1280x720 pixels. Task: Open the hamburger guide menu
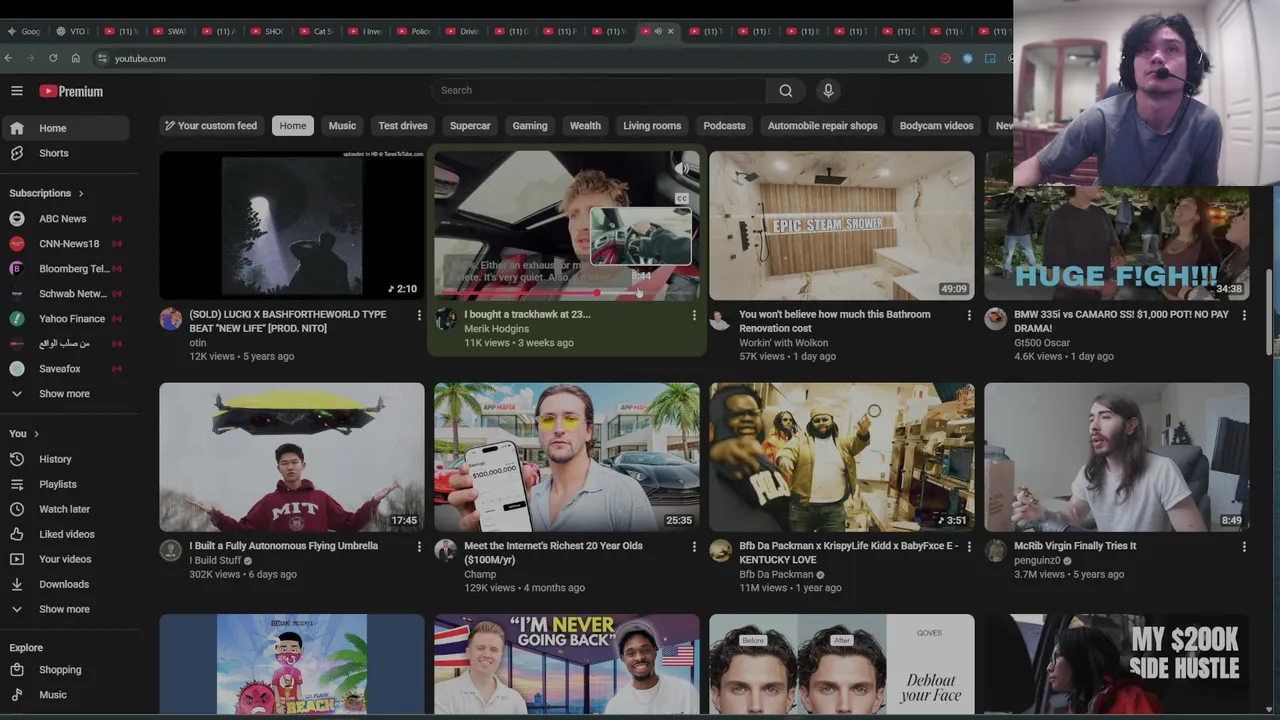point(17,91)
